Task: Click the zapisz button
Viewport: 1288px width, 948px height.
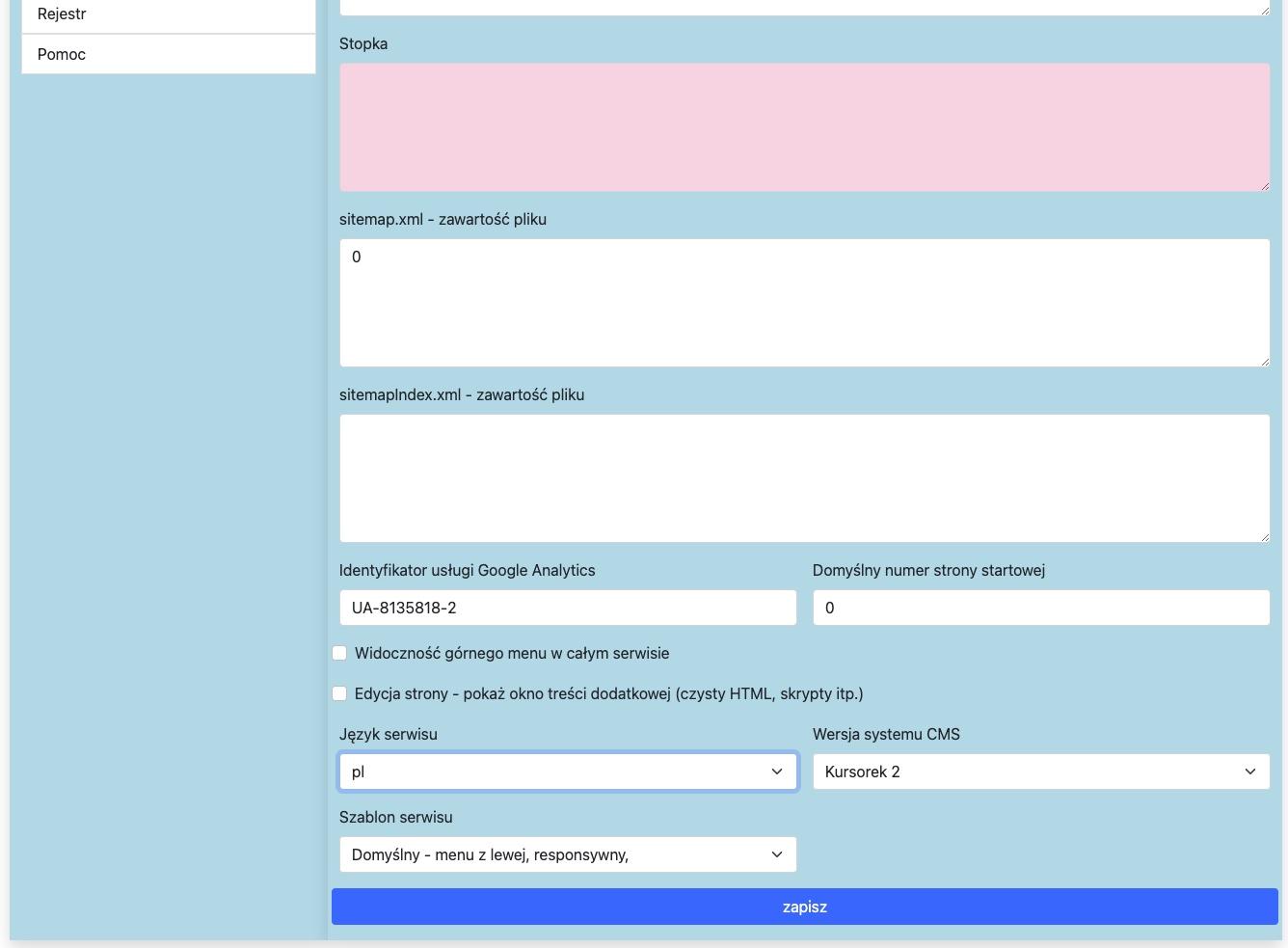Action: pyautogui.click(x=804, y=907)
